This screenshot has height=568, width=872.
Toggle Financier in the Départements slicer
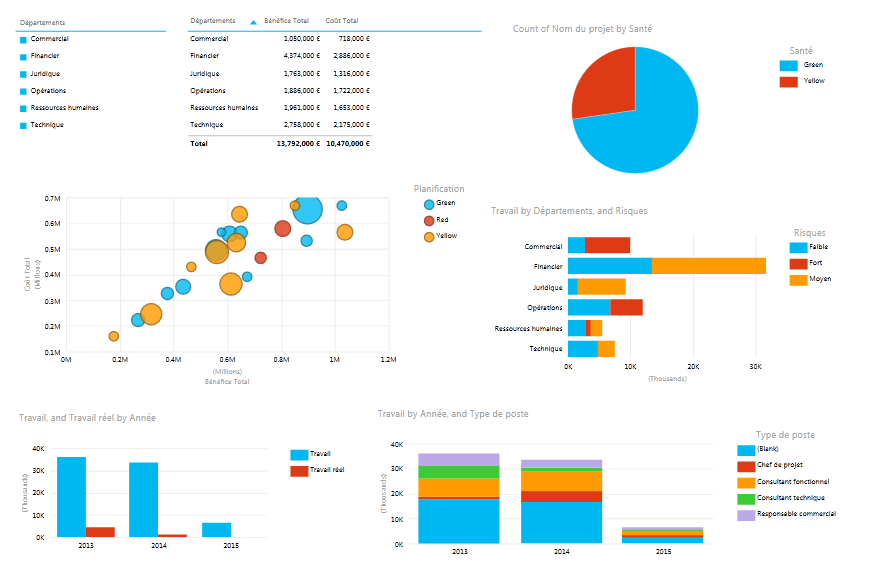pyautogui.click(x=45, y=56)
